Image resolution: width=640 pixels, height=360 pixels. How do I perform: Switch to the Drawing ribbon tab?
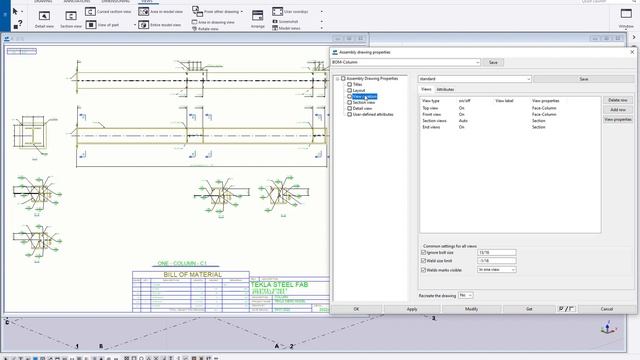pyautogui.click(x=43, y=2)
